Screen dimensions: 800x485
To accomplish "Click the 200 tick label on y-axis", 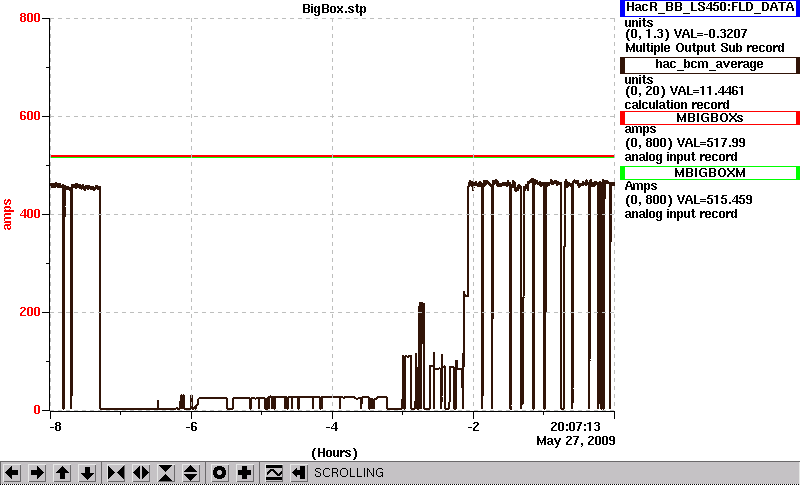I will [30, 312].
